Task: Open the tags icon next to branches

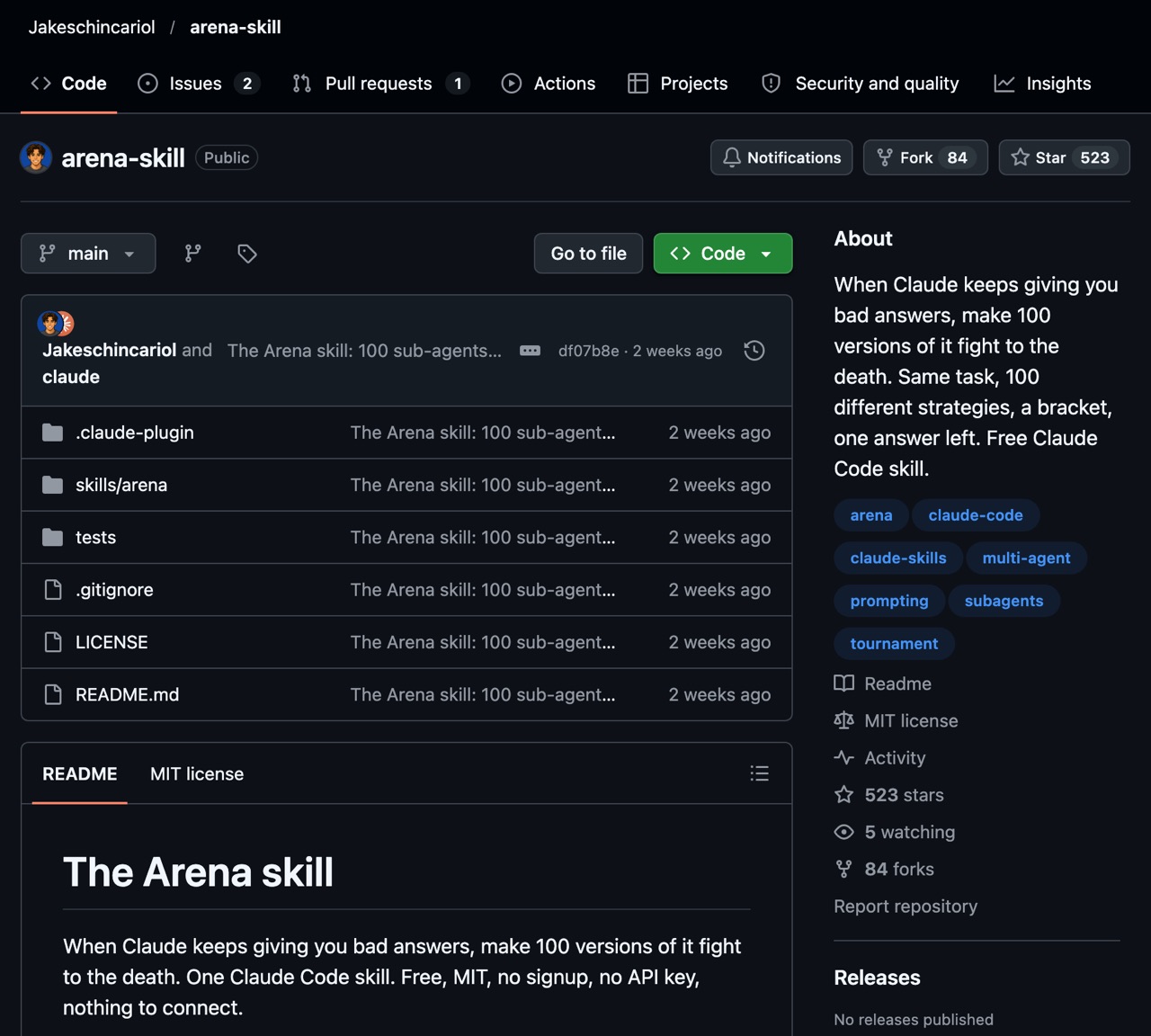Action: pos(247,254)
